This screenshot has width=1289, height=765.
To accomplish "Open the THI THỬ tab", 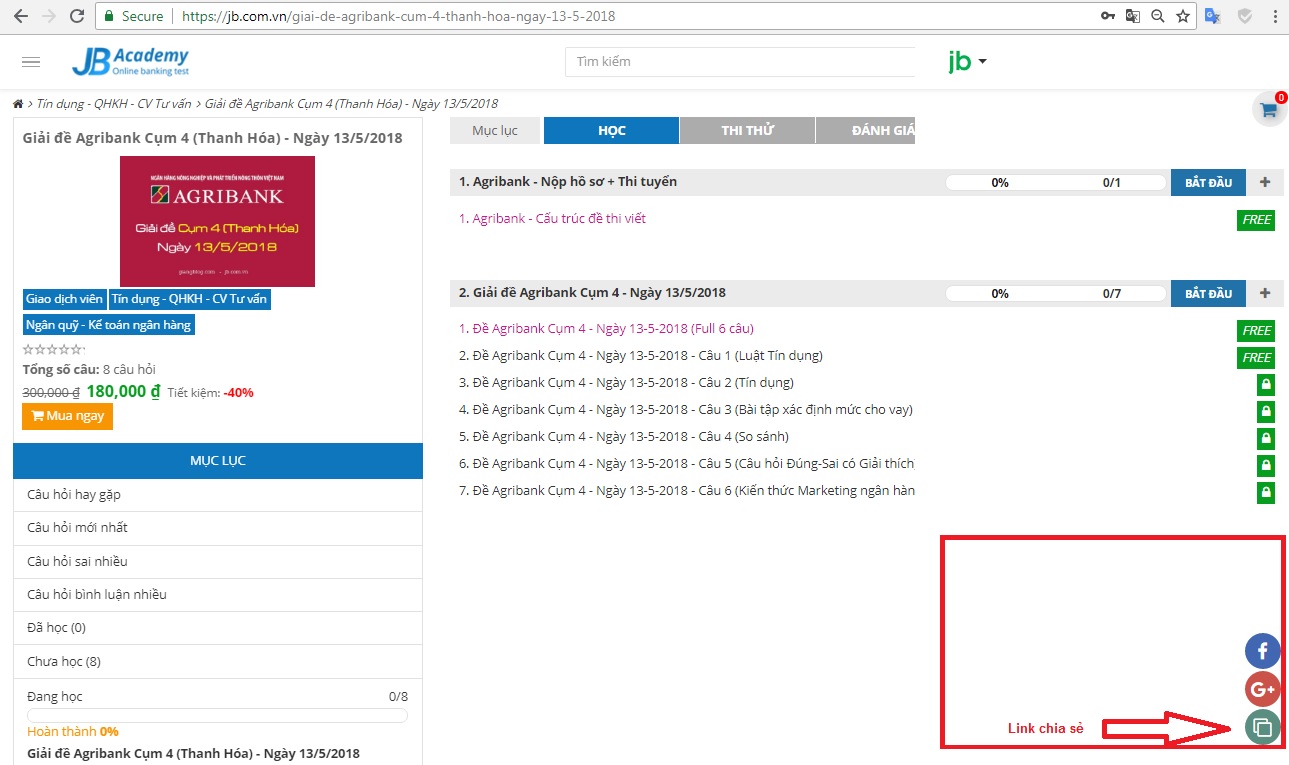I will point(747,131).
